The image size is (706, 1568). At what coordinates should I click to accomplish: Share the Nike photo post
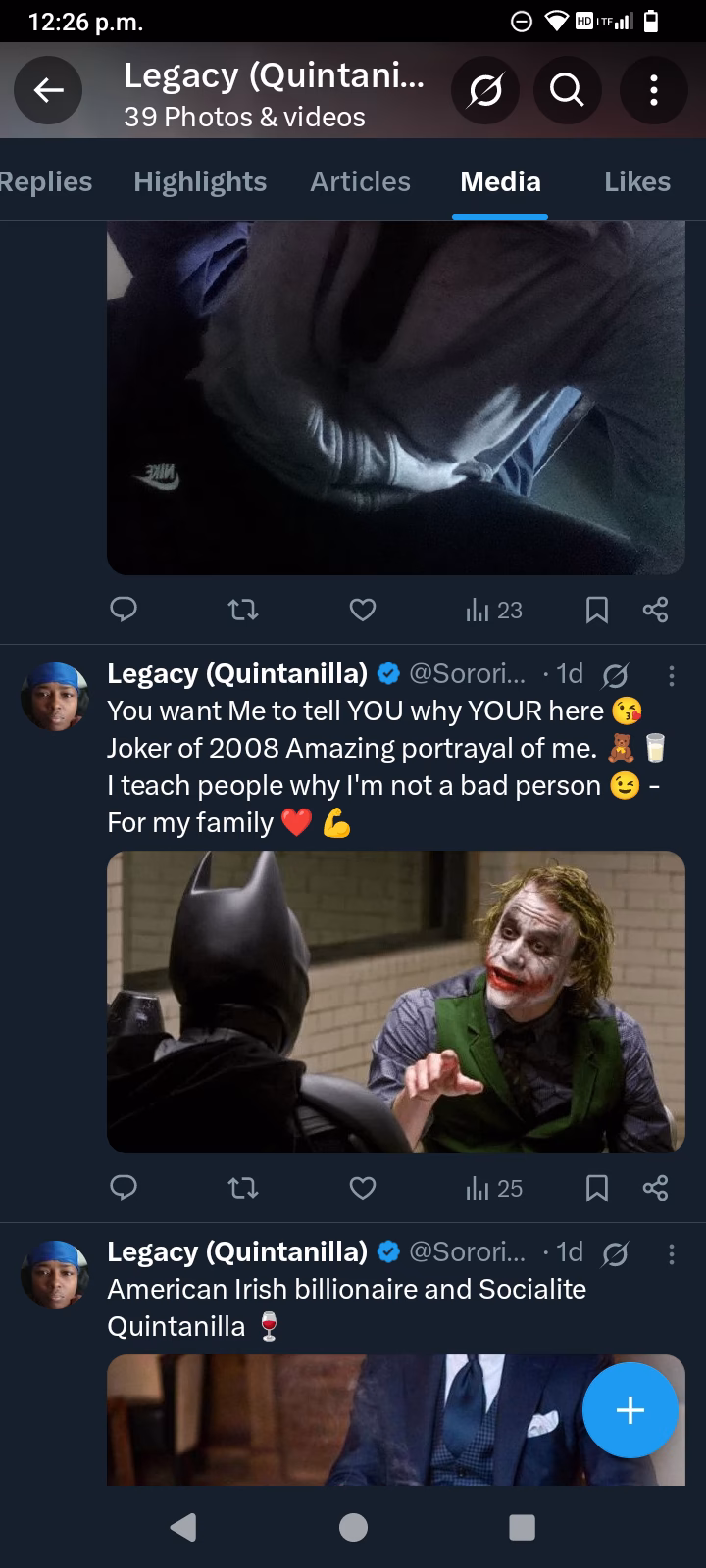click(x=655, y=611)
